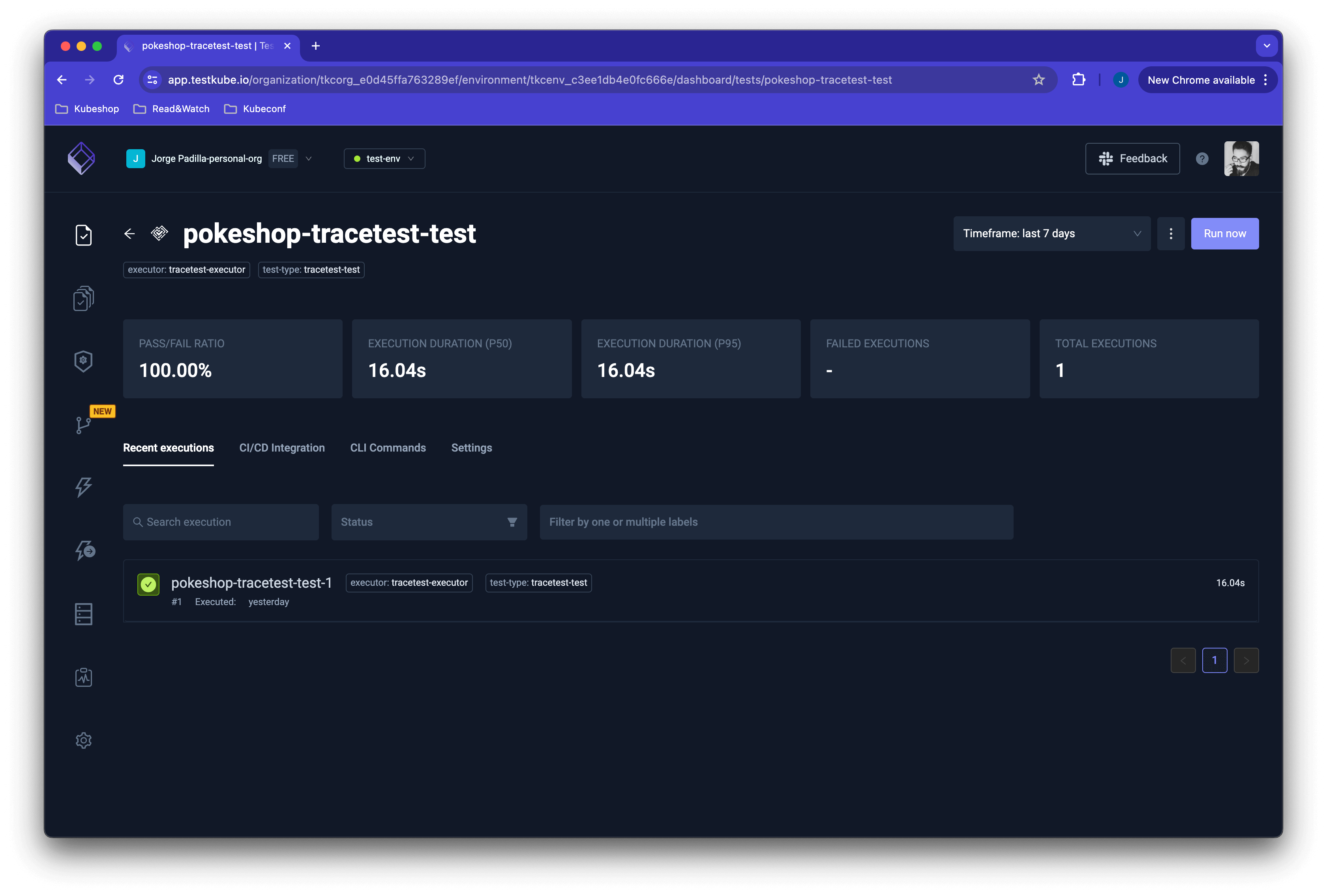Open the test-env environment selector
Image resolution: width=1327 pixels, height=896 pixels.
coord(384,159)
